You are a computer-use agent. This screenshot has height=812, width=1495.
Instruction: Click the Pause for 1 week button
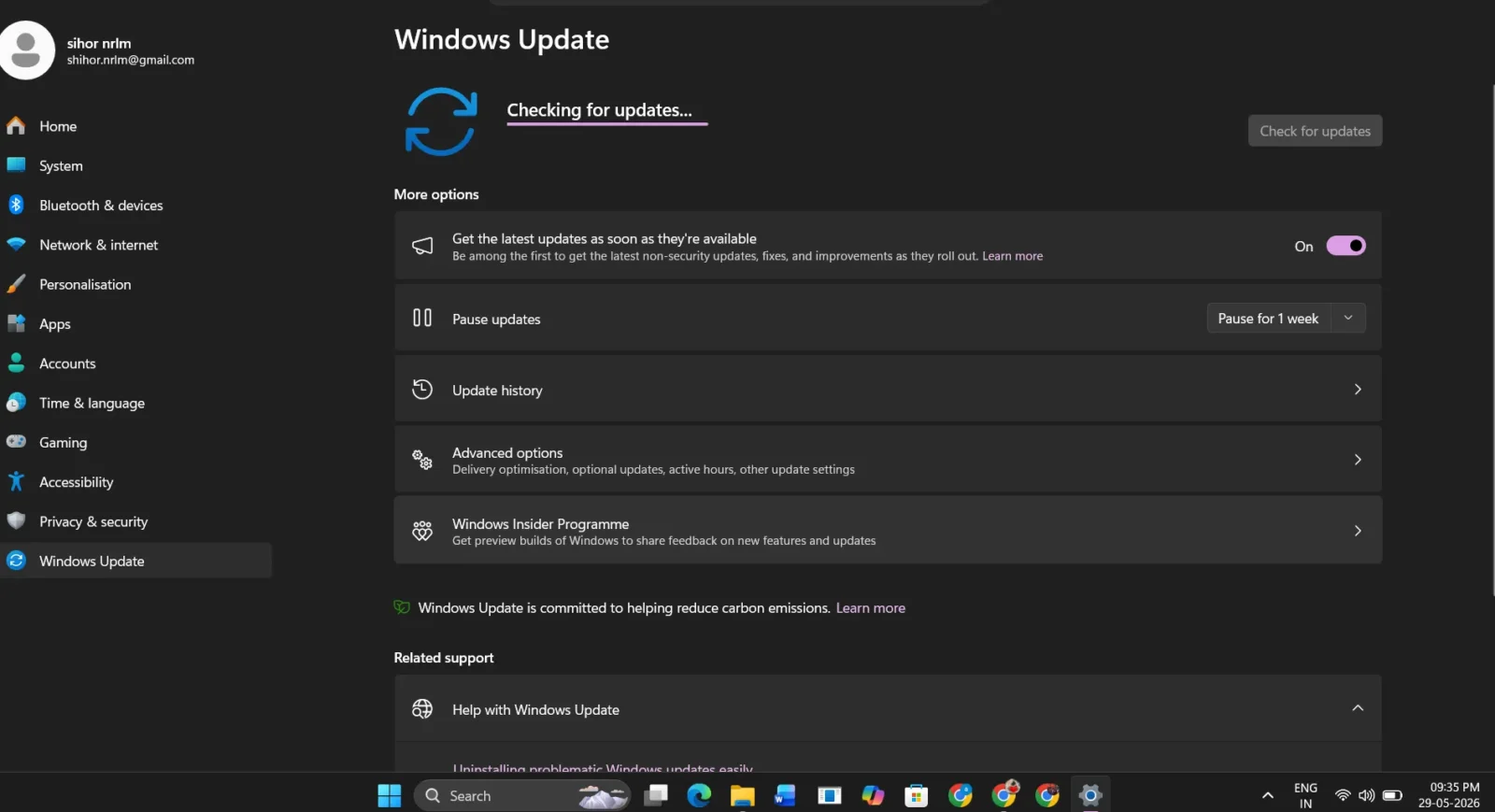pos(1268,319)
